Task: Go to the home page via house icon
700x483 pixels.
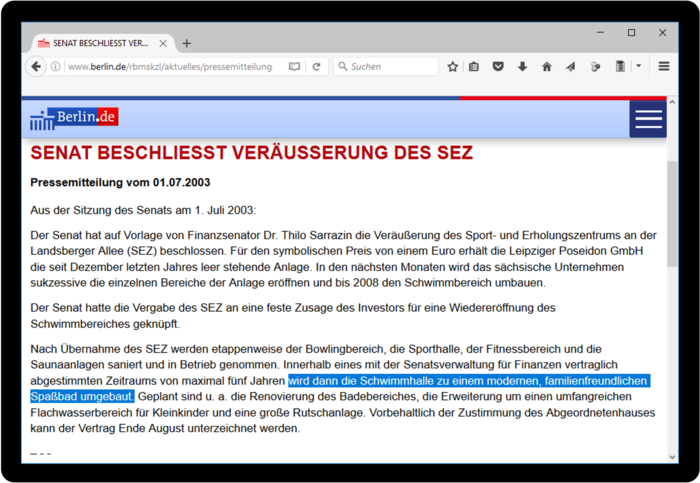Action: coord(547,67)
